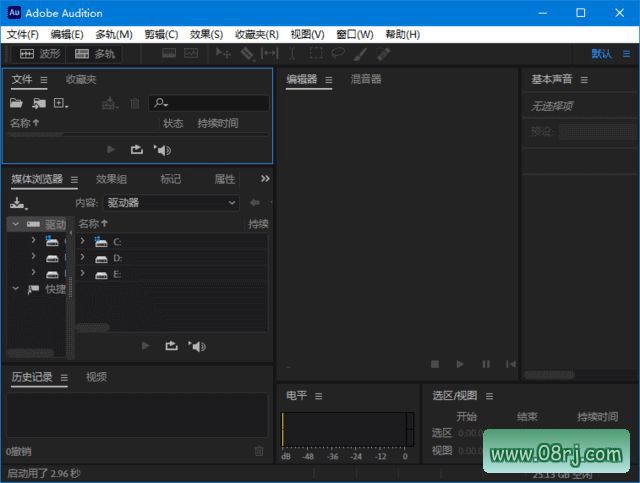Toggle spectral pitch display icon
Image resolution: width=640 pixels, height=483 pixels.
pyautogui.click(x=191, y=53)
